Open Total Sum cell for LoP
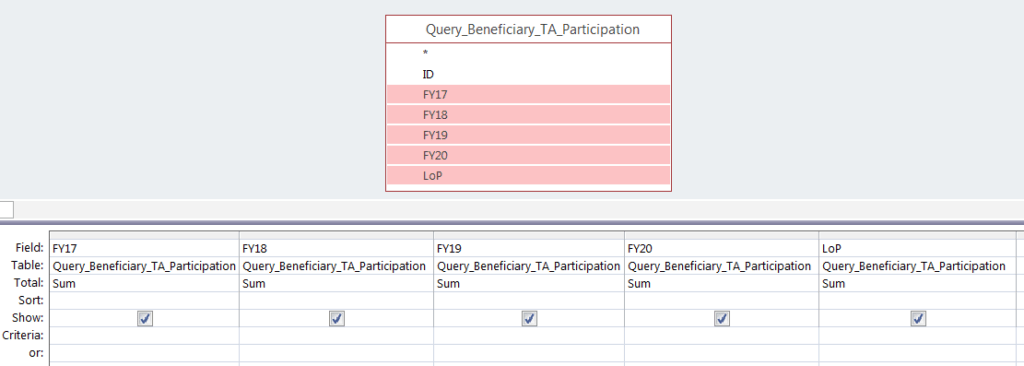The width and height of the screenshot is (1024, 366). click(x=918, y=284)
